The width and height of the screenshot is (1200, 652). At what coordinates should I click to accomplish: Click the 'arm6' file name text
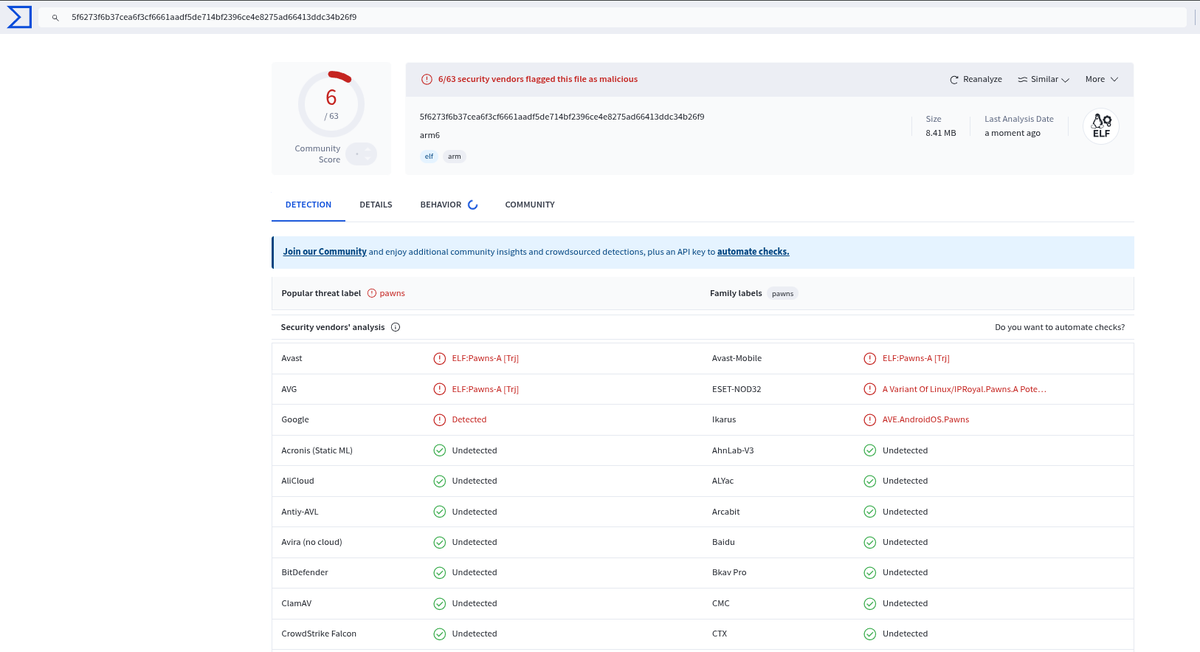(x=430, y=135)
